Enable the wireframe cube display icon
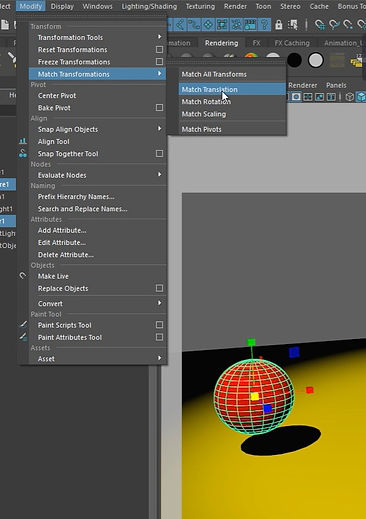This screenshot has height=519, width=366. click(349, 97)
